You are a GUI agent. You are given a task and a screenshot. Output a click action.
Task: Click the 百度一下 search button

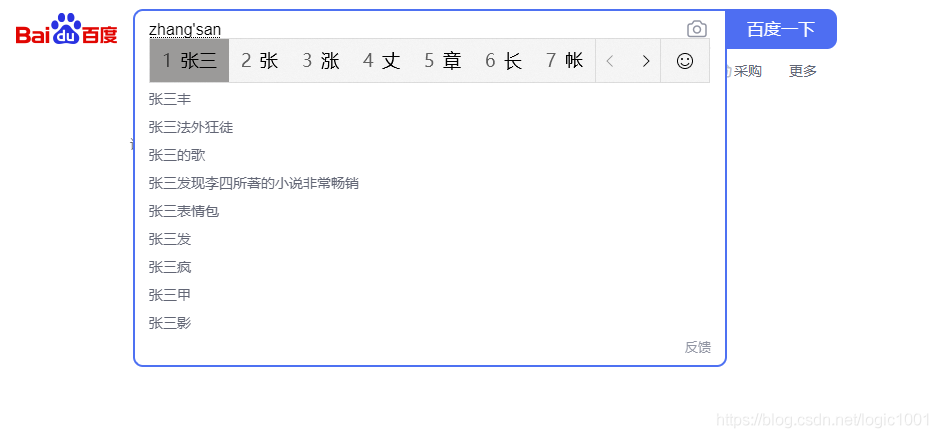(x=781, y=29)
